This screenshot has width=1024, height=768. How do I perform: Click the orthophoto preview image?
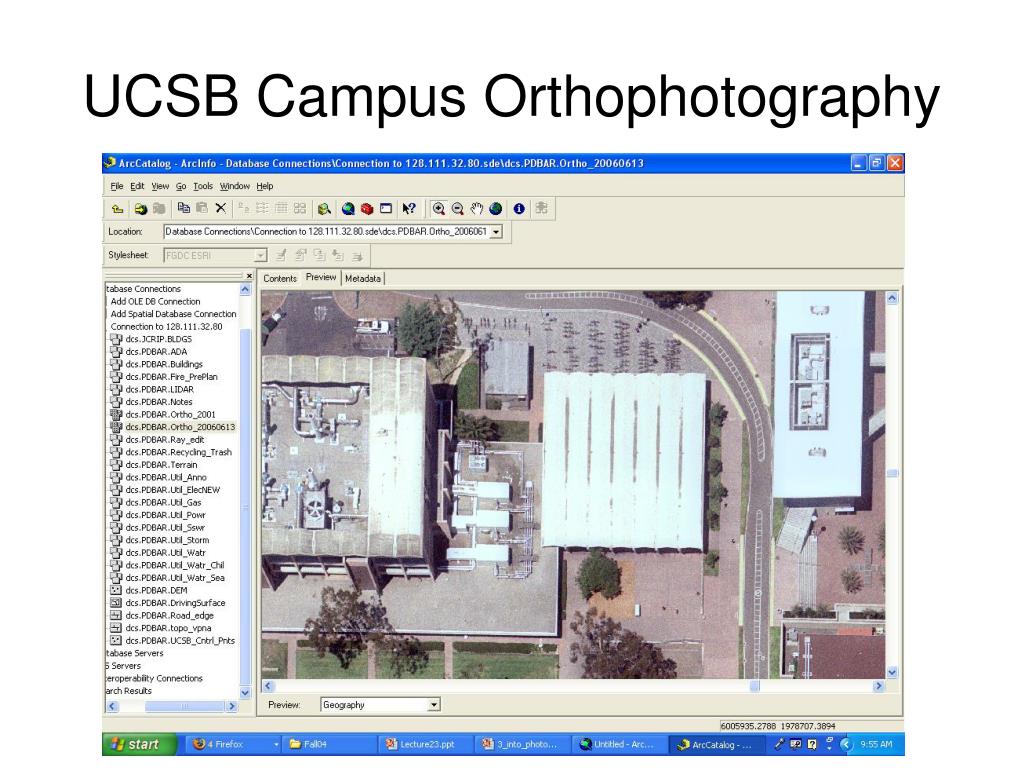573,485
